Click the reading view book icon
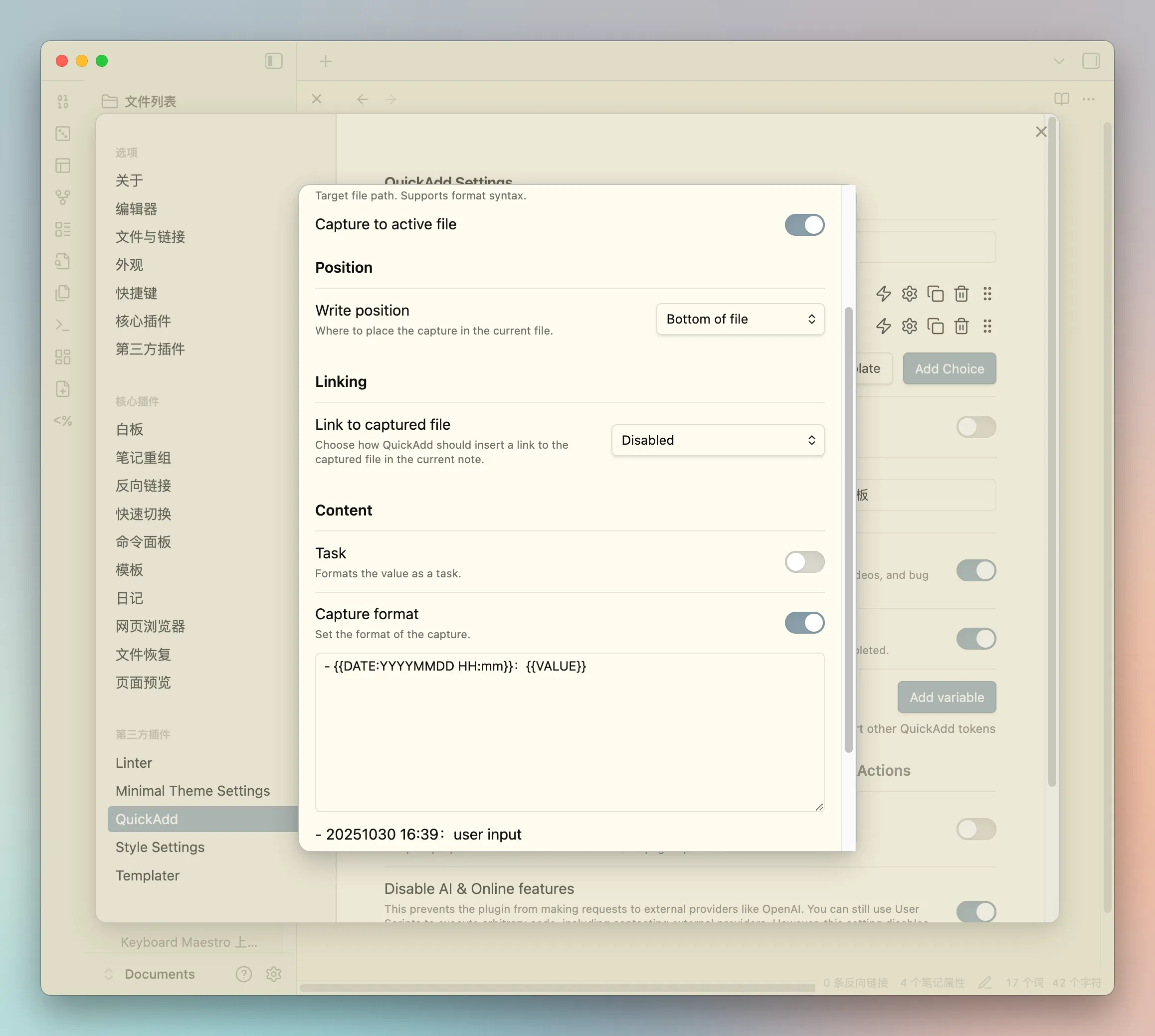 click(x=1061, y=99)
